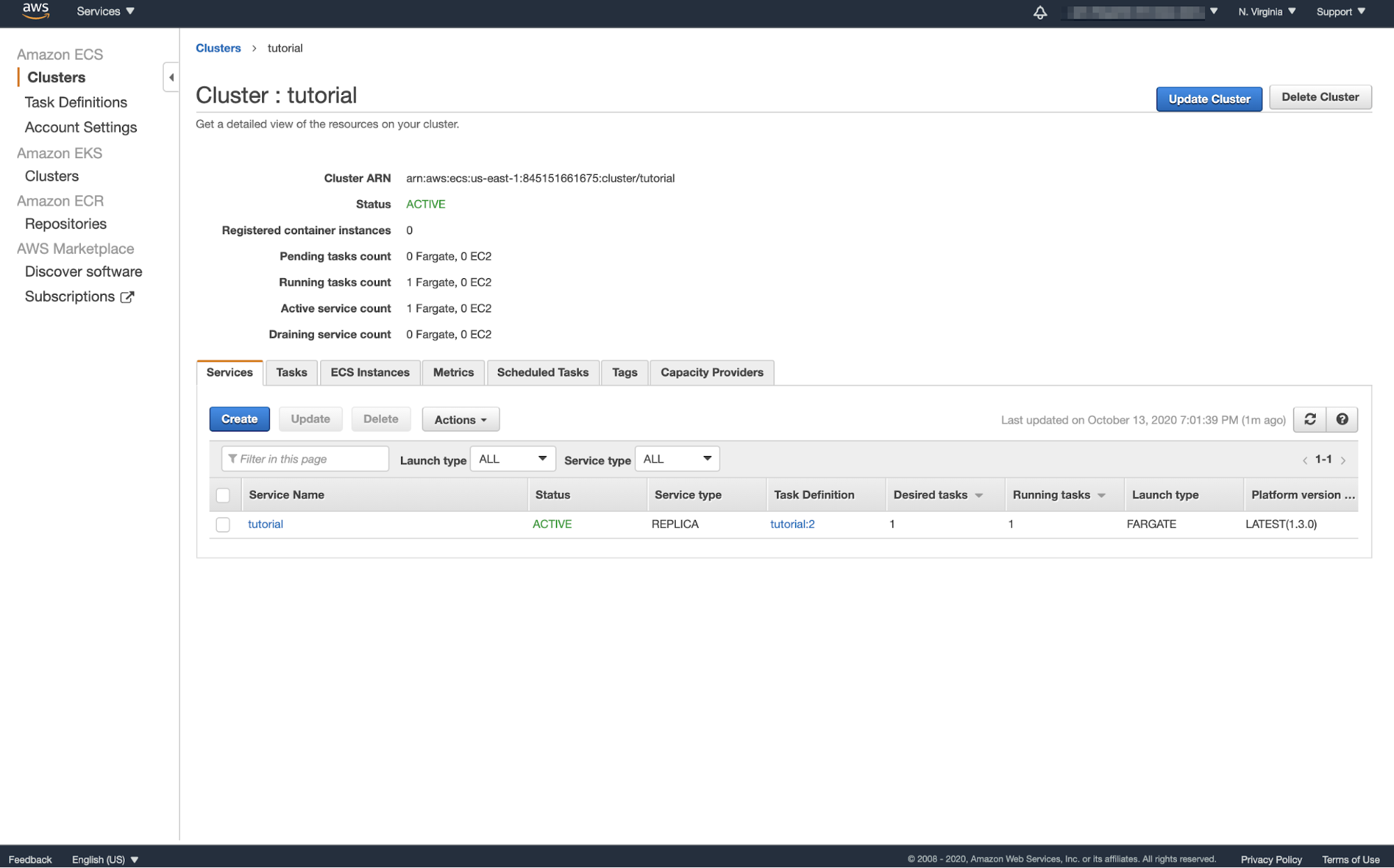The width and height of the screenshot is (1394, 868).
Task: Click the FARGATE launch type cell
Action: pyautogui.click(x=1151, y=524)
